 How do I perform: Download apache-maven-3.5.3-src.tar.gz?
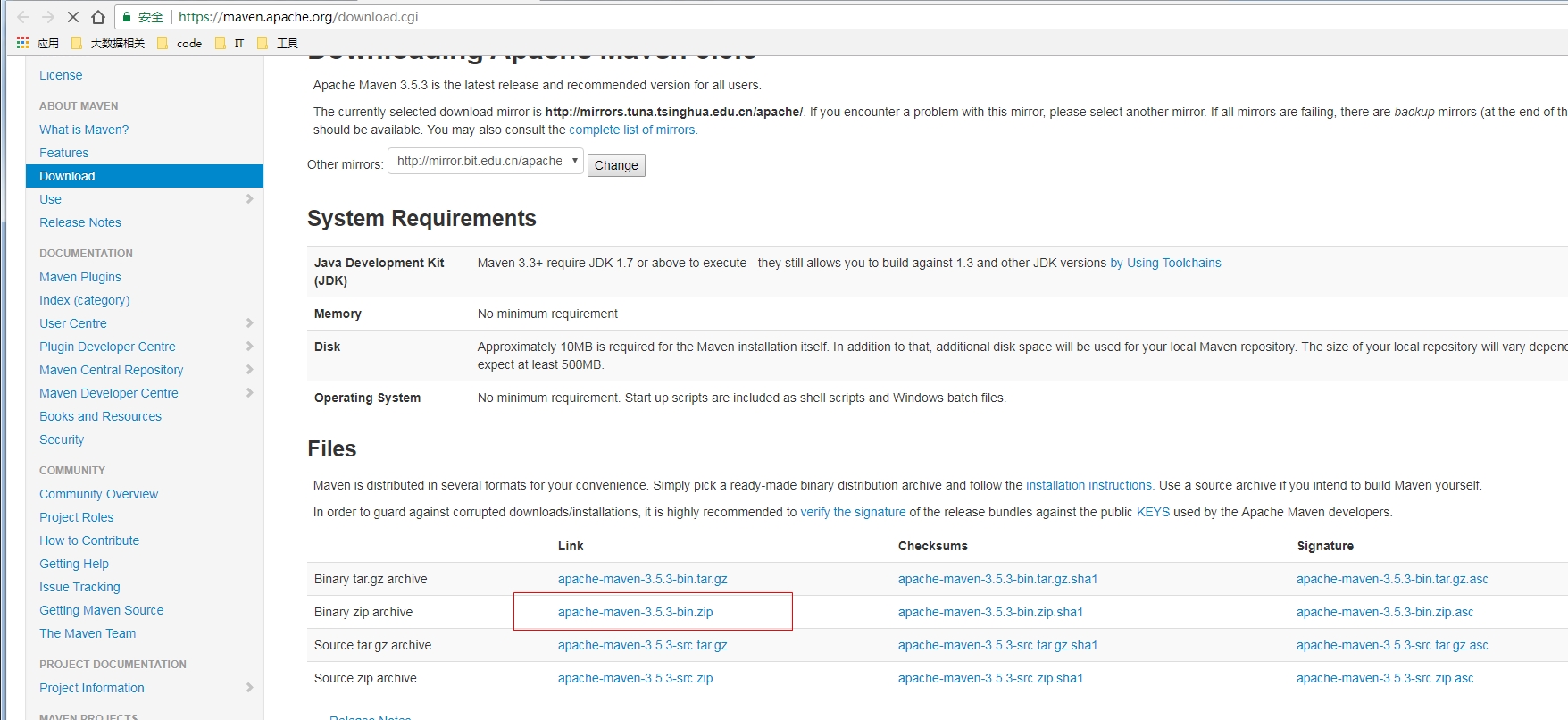(x=643, y=645)
